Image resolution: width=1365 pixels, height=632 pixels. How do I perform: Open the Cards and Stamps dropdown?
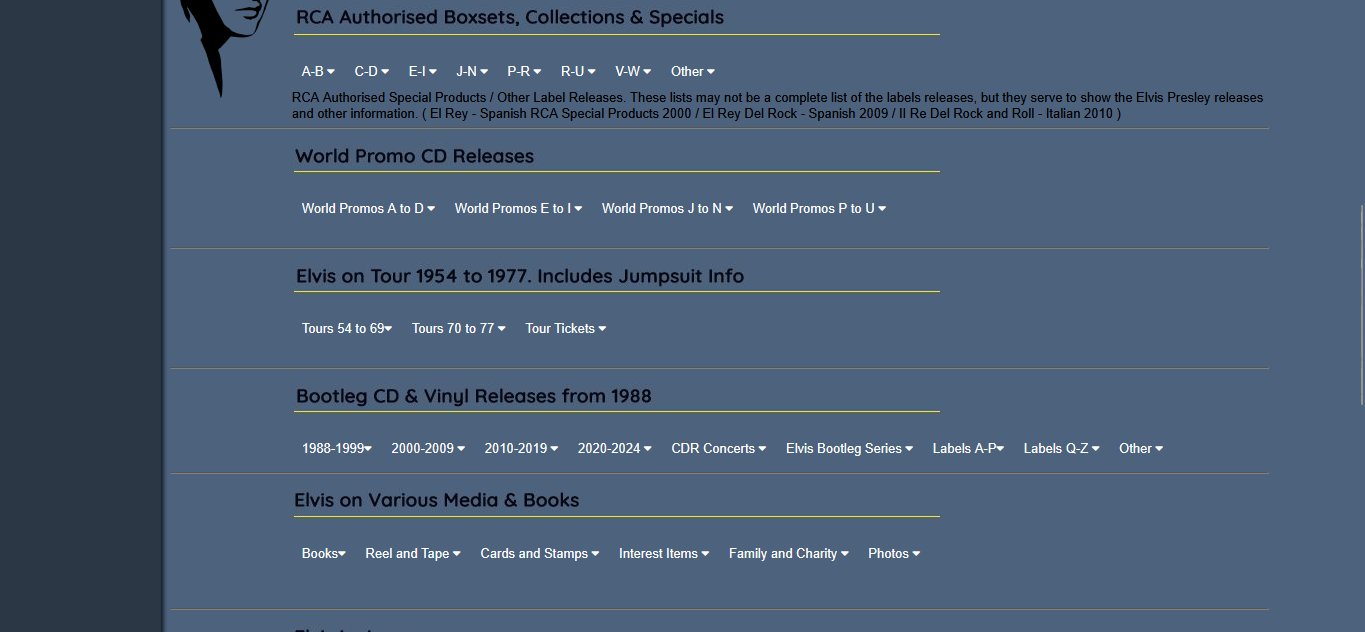click(x=540, y=553)
